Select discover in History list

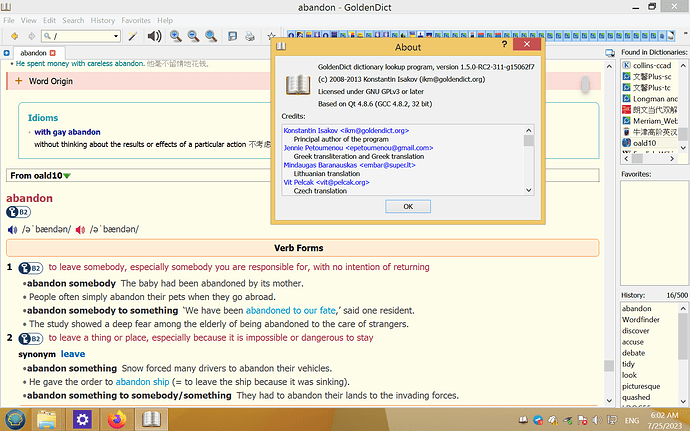[635, 331]
